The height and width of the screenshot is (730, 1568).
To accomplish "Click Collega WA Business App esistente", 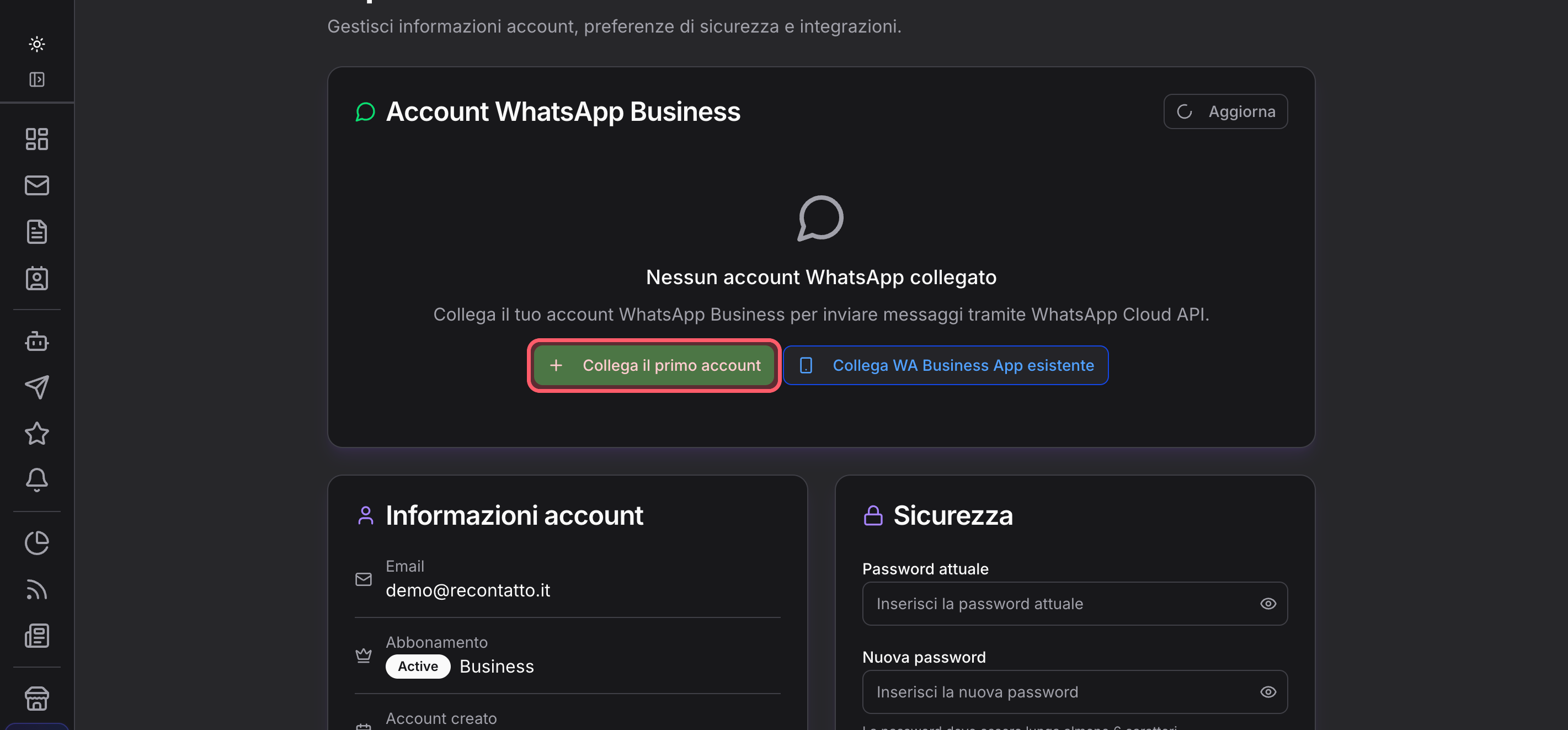I will [945, 365].
